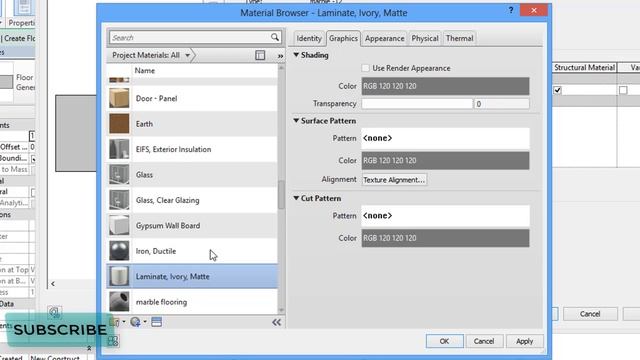
Task: Click the marble flooring thumbnail
Action: tap(119, 302)
